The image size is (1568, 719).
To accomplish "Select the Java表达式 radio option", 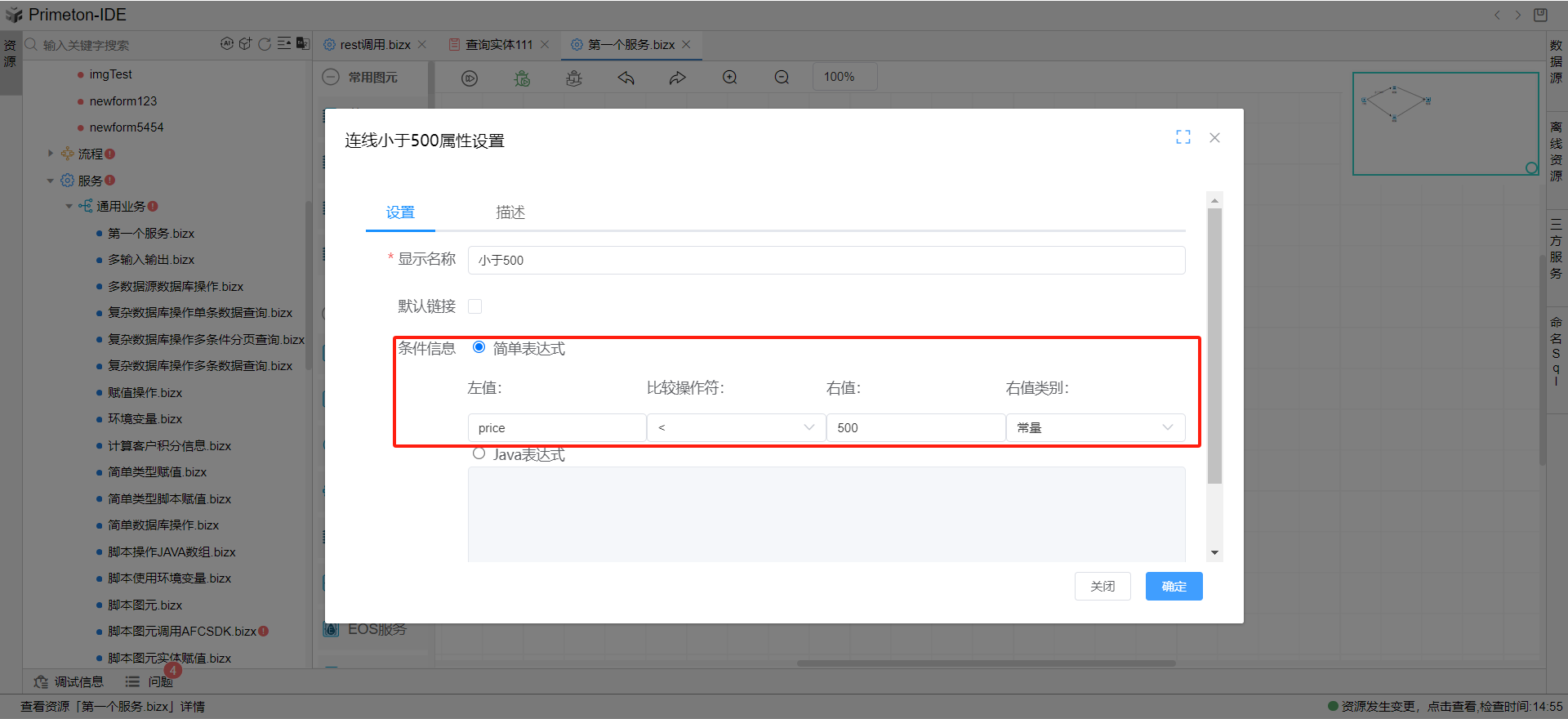I will (x=479, y=453).
